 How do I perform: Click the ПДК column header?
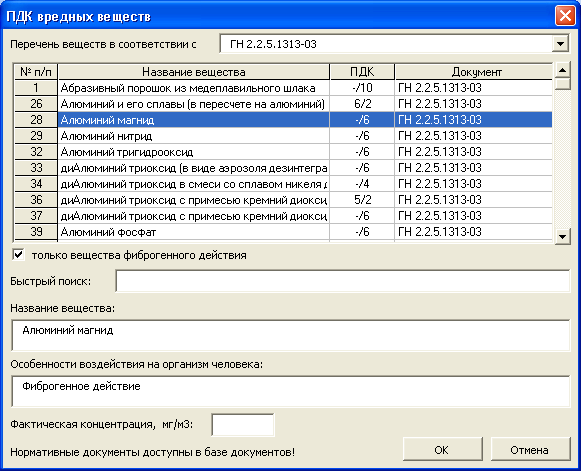tap(362, 72)
